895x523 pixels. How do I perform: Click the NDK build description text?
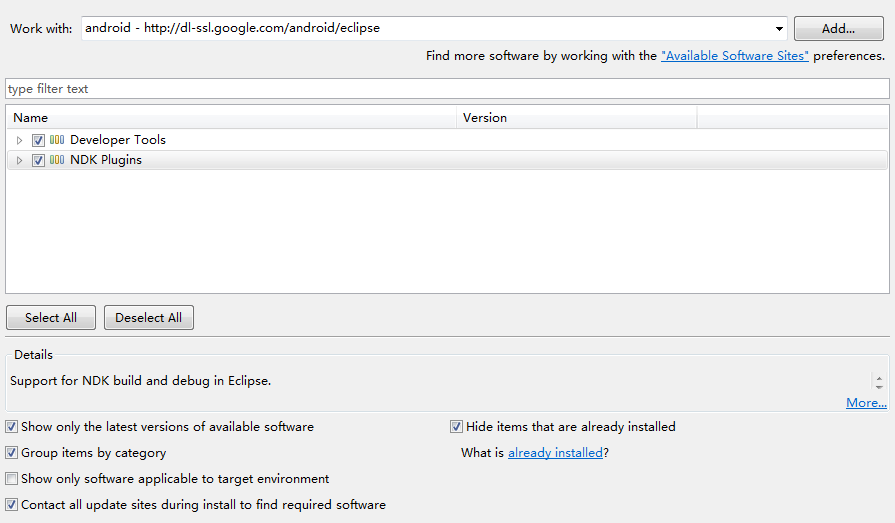pos(140,381)
